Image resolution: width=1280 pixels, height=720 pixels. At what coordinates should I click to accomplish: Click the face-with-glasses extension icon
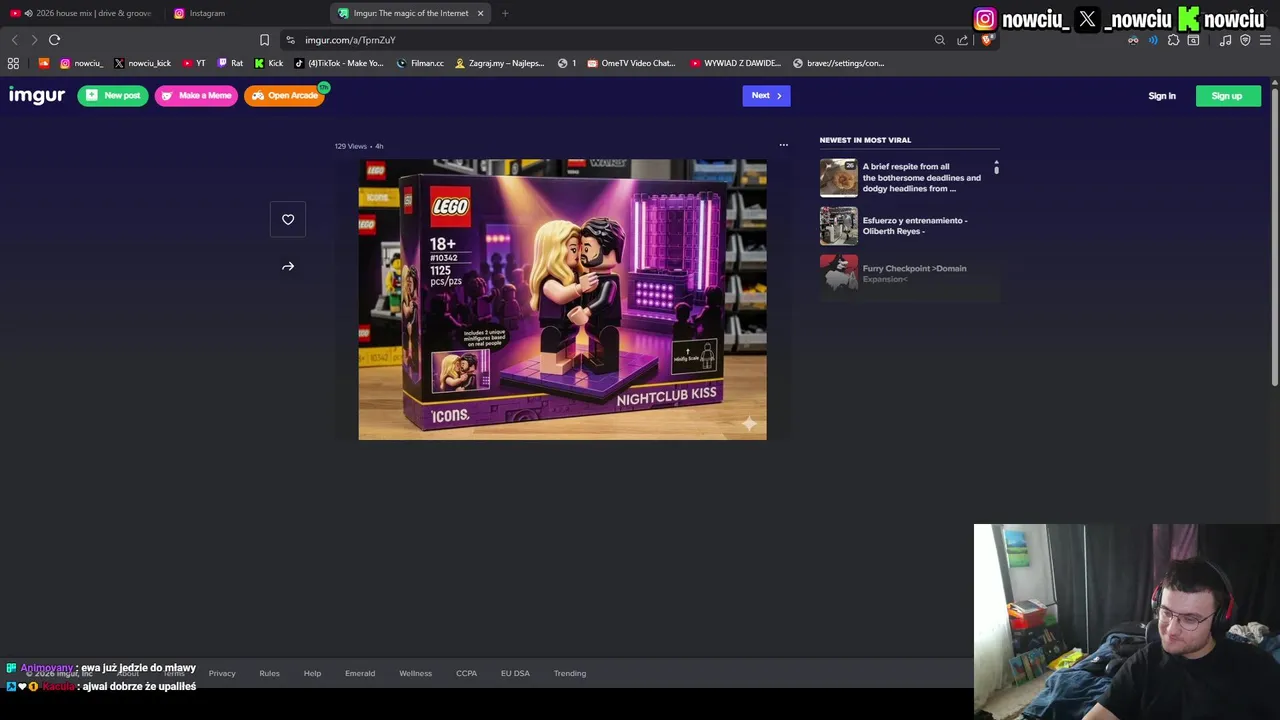point(1133,40)
